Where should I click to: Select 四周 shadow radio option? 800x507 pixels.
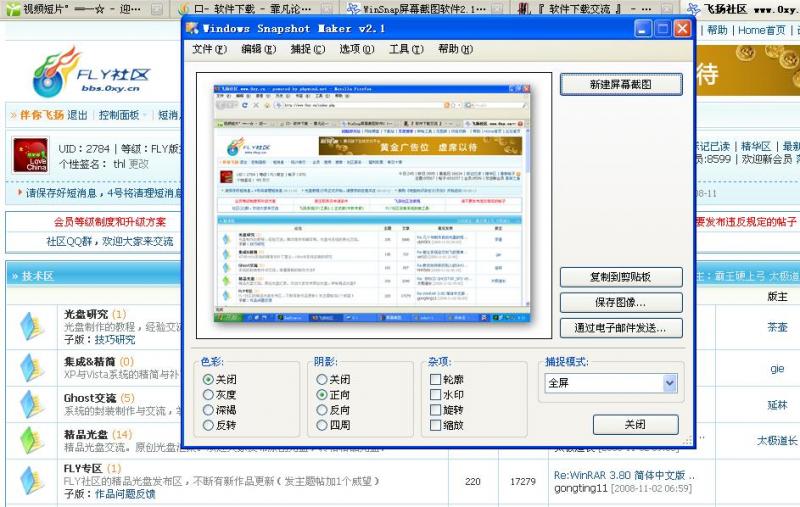tap(333, 425)
